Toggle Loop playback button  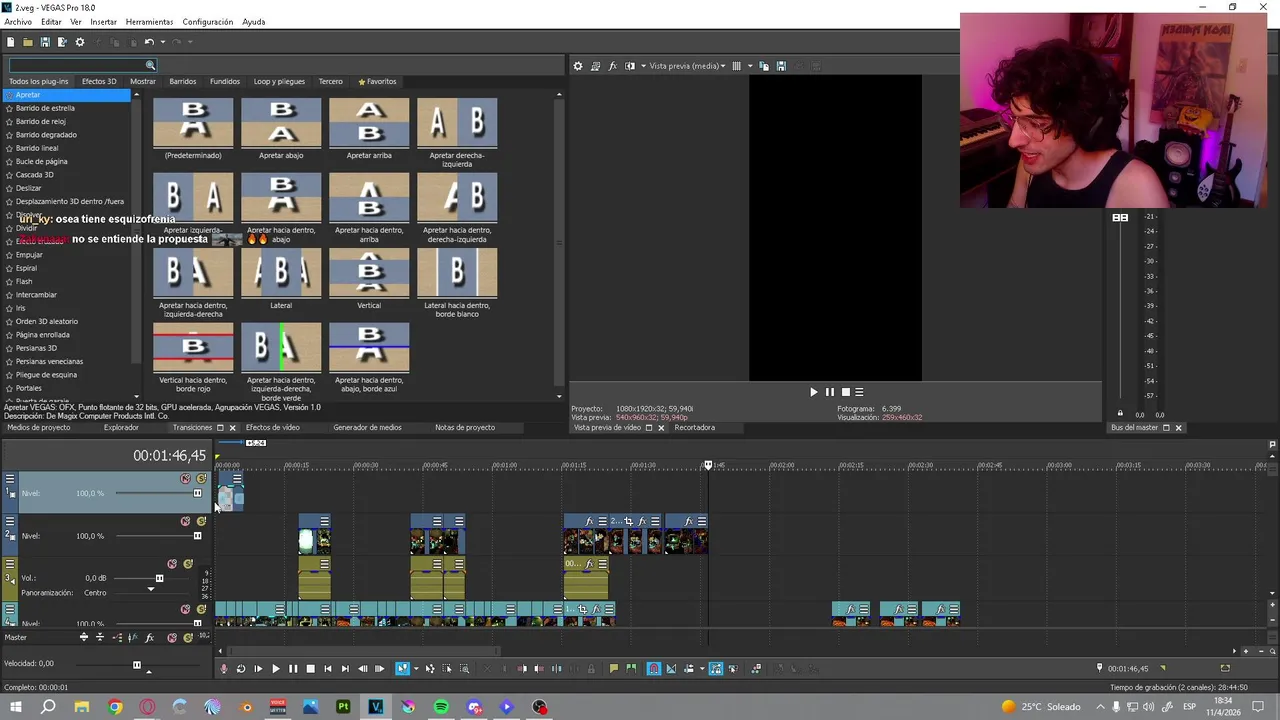click(241, 669)
